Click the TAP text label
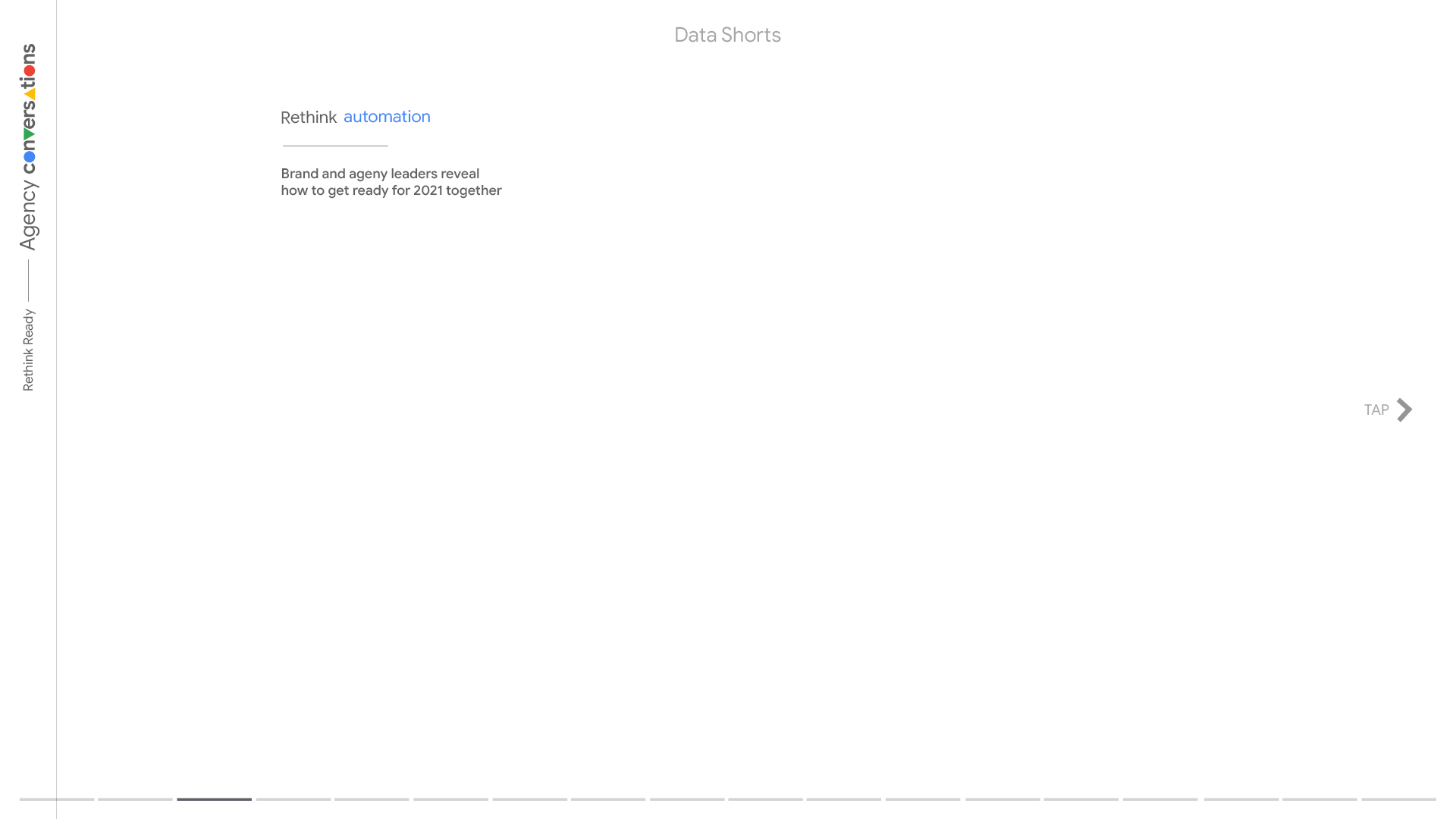This screenshot has height=819, width=1456. (x=1376, y=410)
